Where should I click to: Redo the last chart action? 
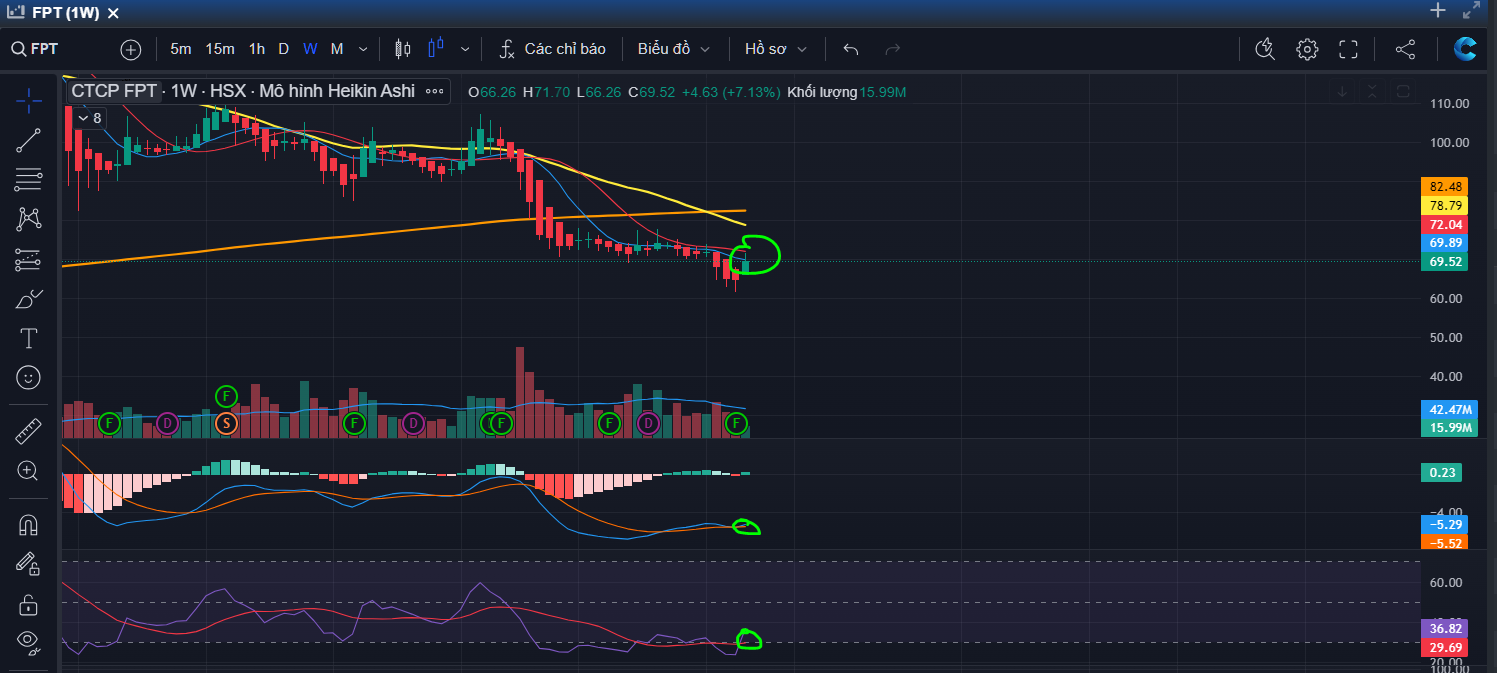(893, 49)
